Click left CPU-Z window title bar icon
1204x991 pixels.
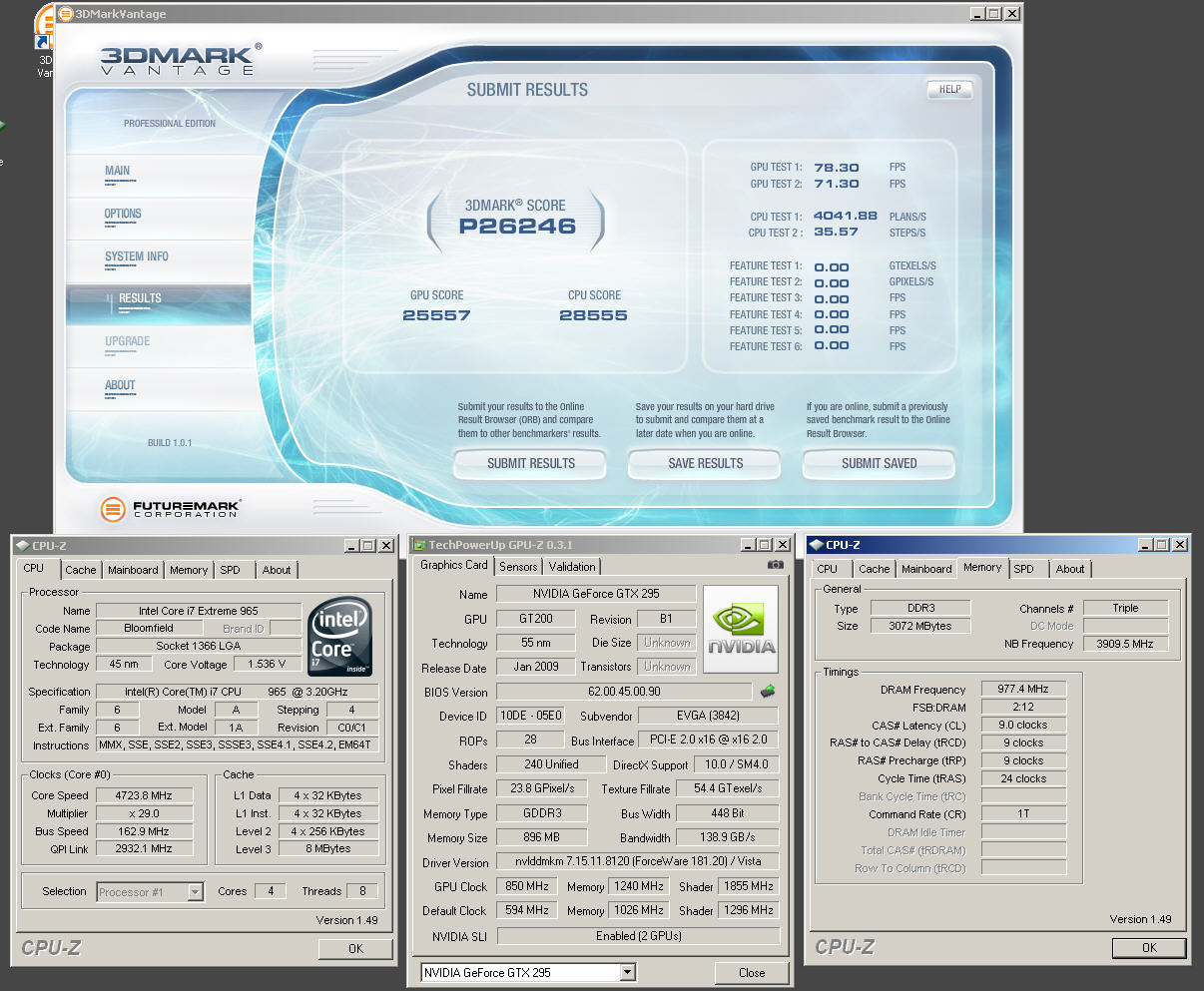click(22, 546)
